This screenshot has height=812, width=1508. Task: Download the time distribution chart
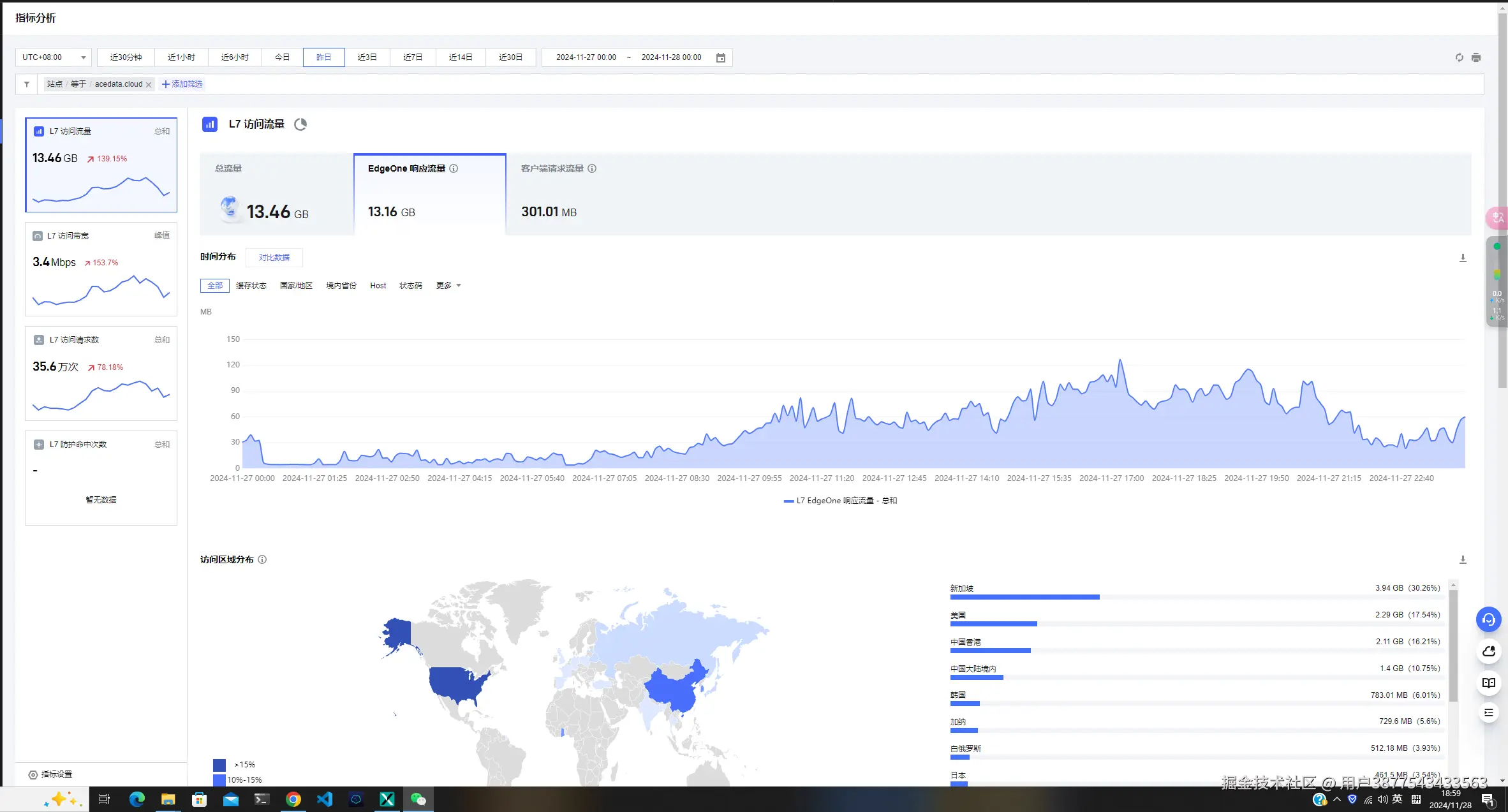[x=1463, y=258]
